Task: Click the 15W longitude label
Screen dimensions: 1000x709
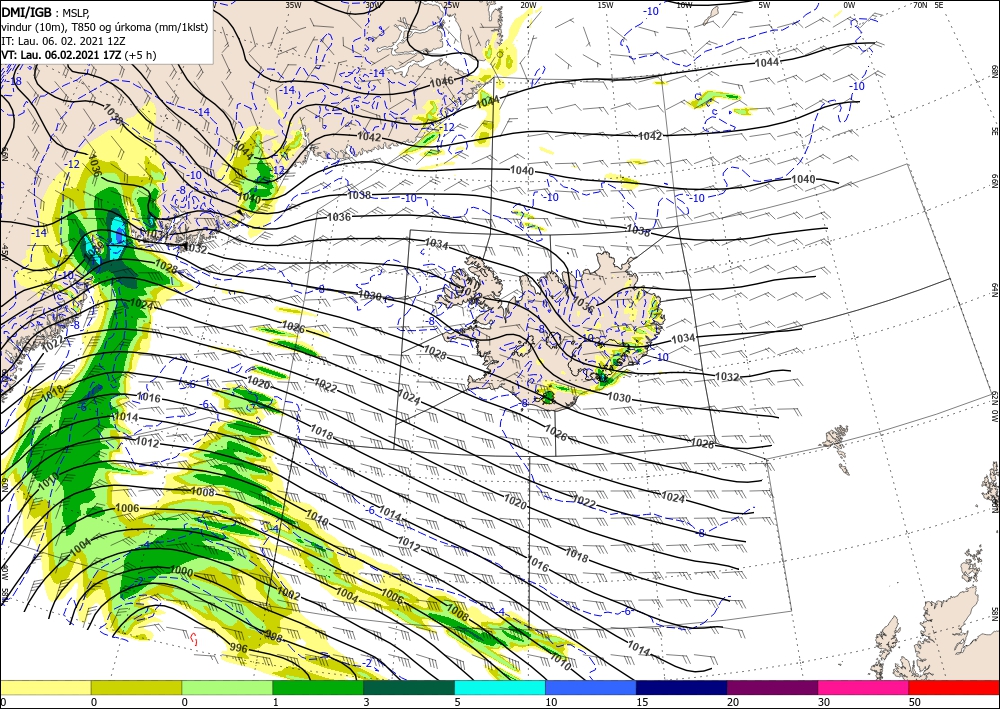Action: coord(605,5)
